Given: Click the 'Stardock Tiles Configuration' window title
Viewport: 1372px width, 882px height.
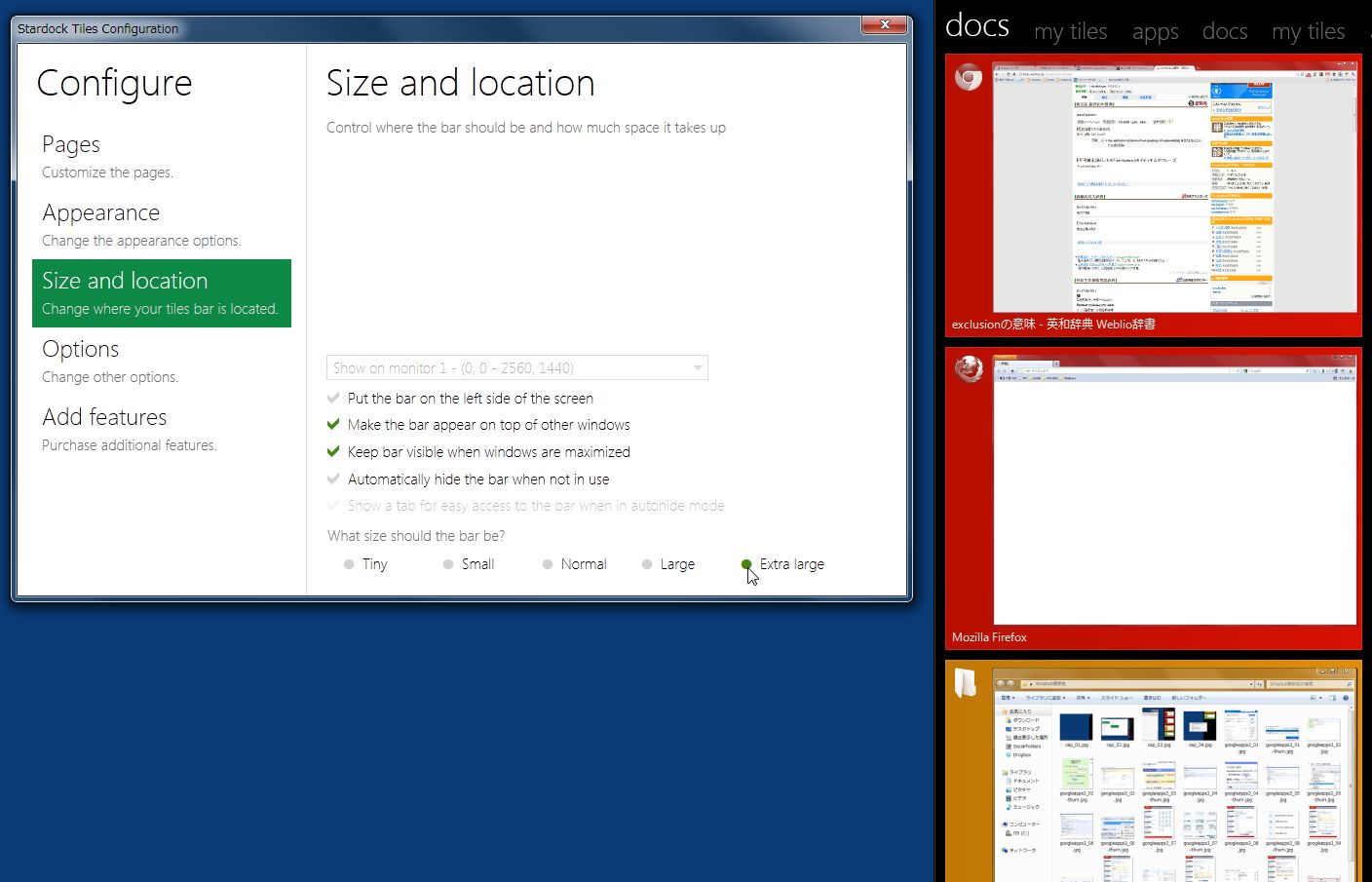Looking at the screenshot, I should pos(97,28).
